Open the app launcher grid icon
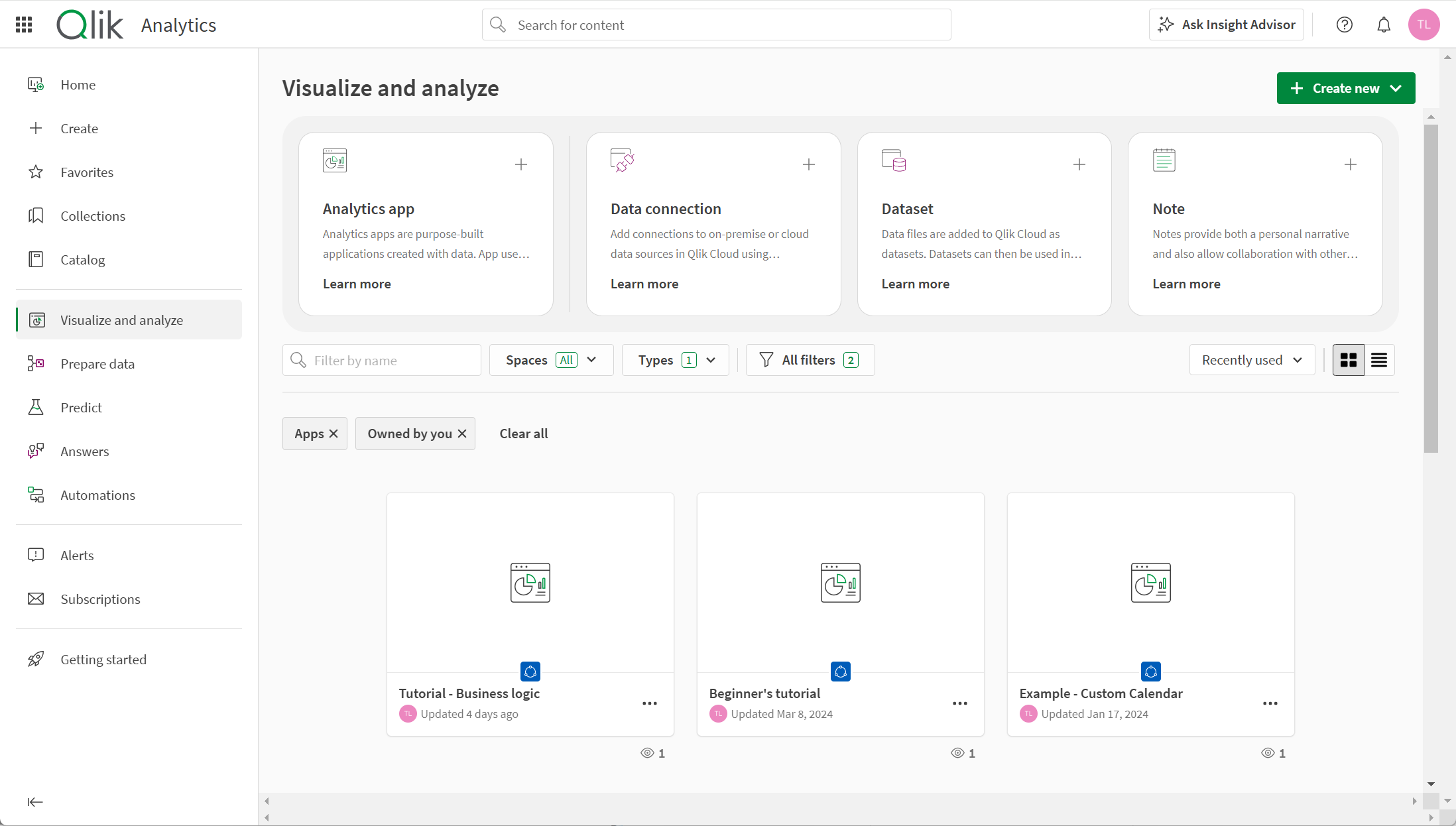The image size is (1456, 826). tap(24, 25)
